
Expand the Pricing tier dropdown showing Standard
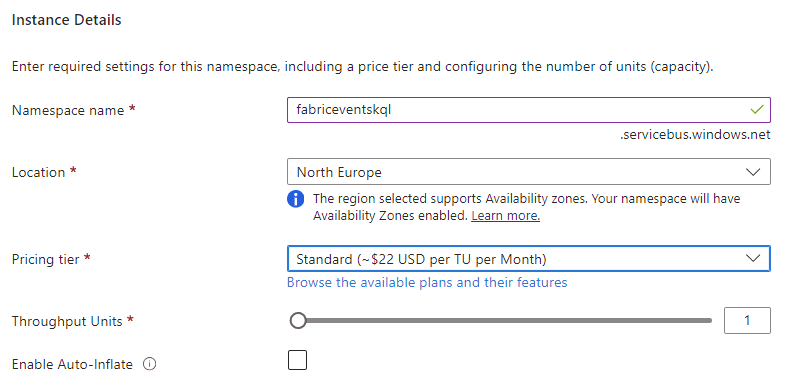pos(529,259)
